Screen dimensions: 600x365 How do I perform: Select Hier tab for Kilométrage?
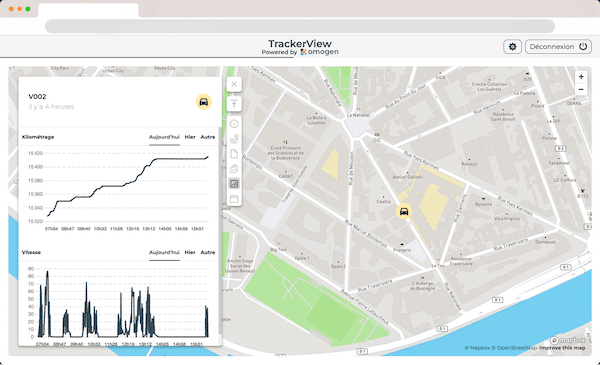(190, 137)
